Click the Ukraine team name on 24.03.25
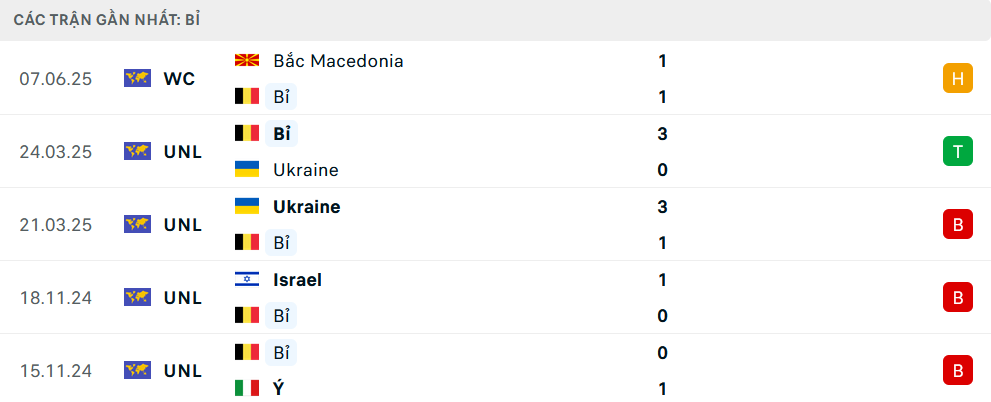This screenshot has width=991, height=402. click(305, 170)
